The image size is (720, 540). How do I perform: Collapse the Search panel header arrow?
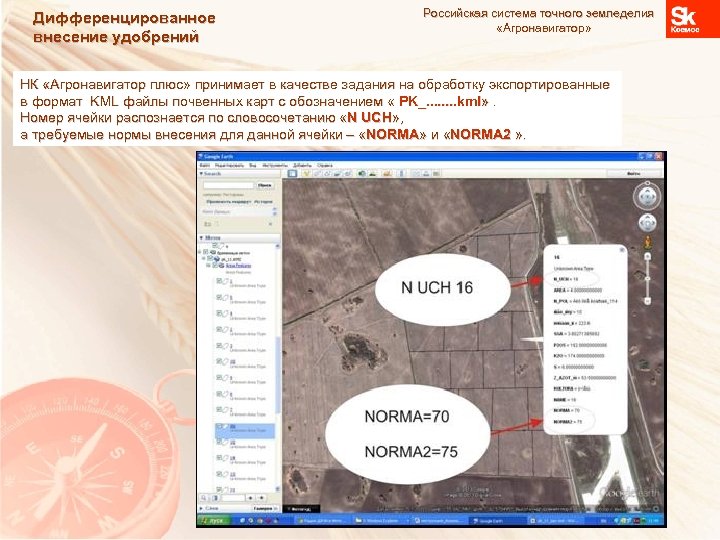201,174
